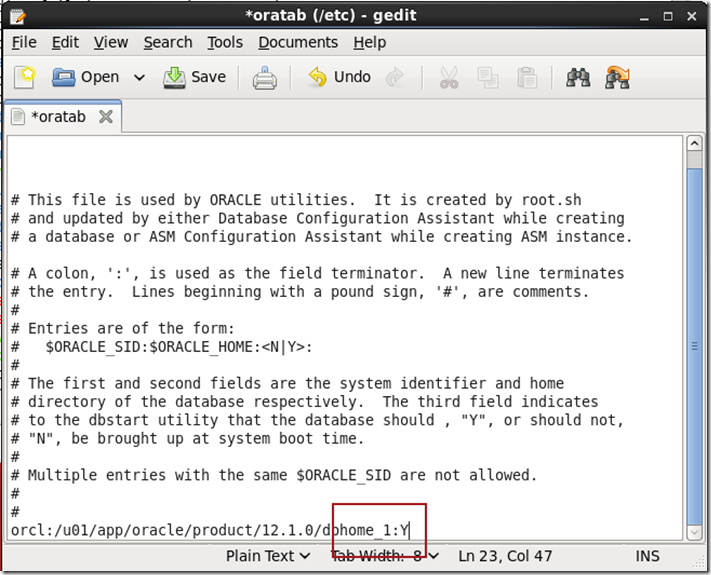711x575 pixels.
Task: Open the Documents menu
Action: coord(298,43)
